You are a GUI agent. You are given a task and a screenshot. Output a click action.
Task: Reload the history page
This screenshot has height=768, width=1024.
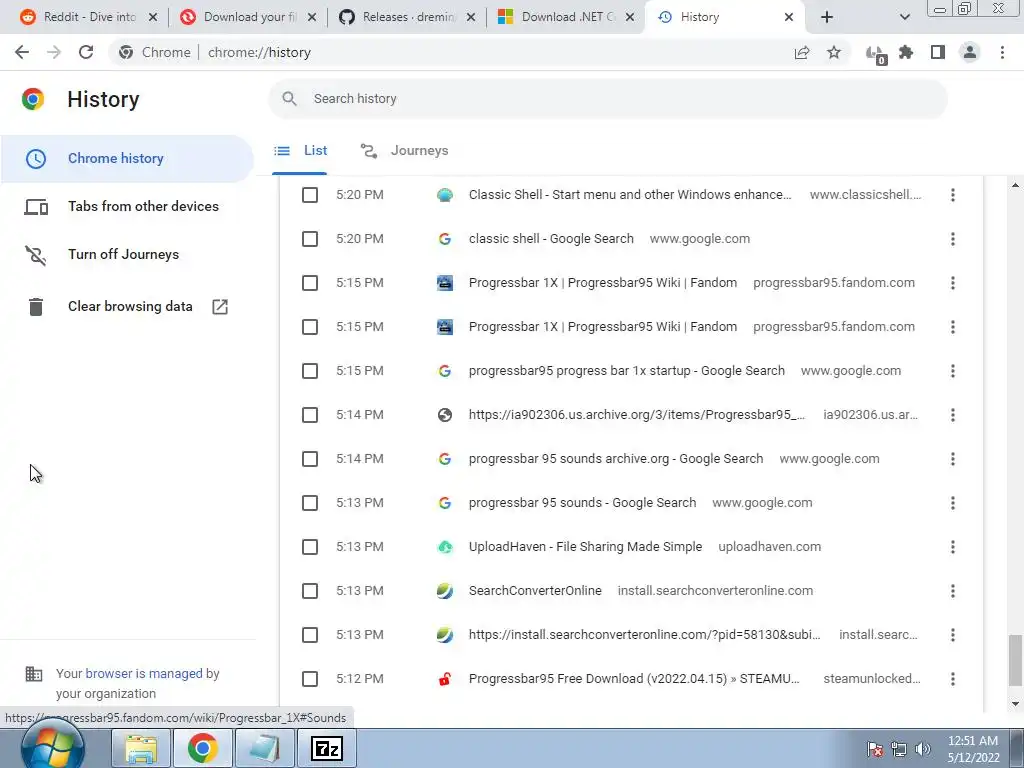[x=86, y=52]
